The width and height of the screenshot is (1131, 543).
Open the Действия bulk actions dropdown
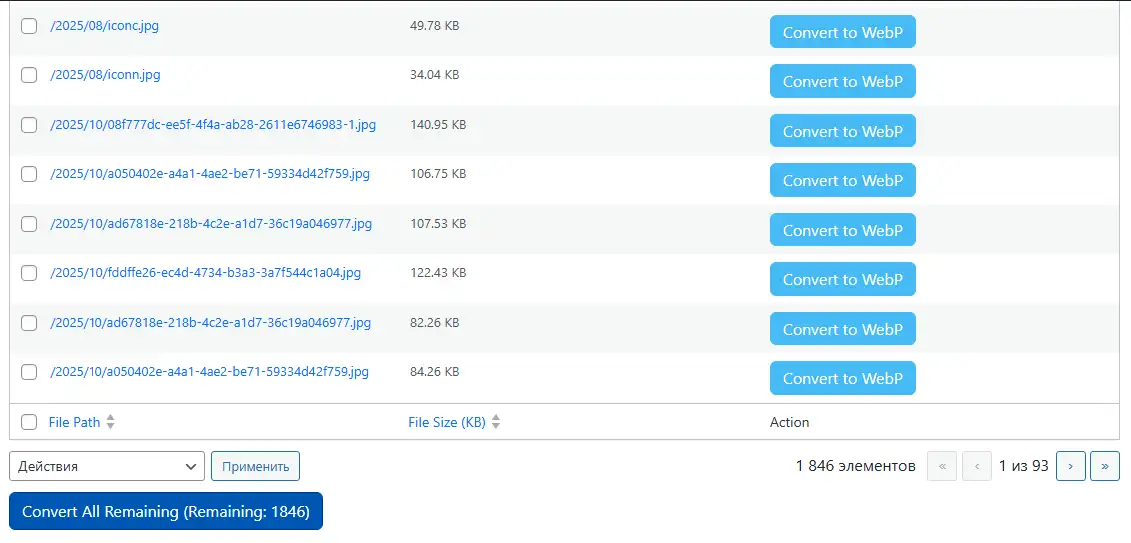point(107,466)
